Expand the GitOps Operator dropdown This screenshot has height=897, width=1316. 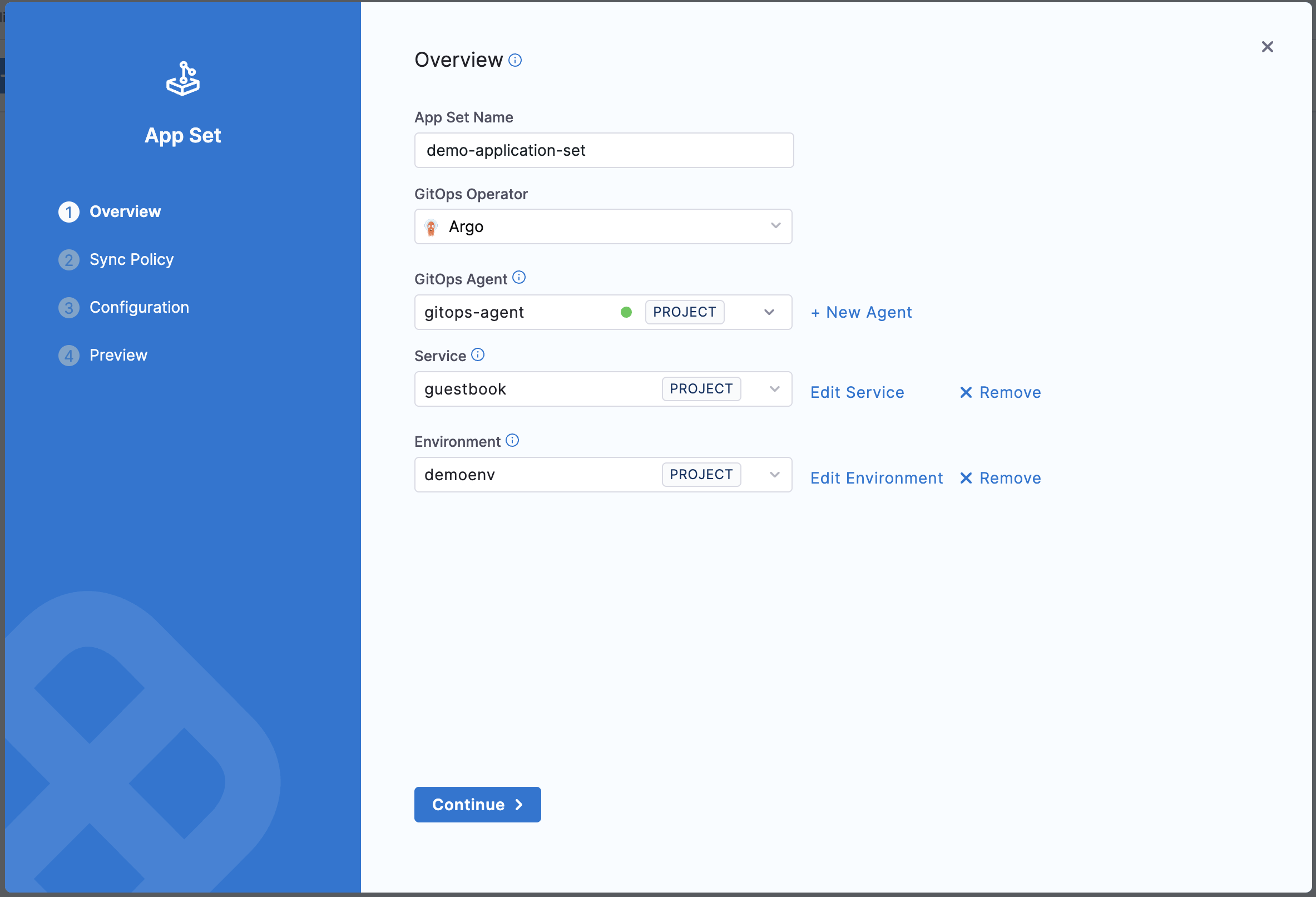click(x=775, y=226)
